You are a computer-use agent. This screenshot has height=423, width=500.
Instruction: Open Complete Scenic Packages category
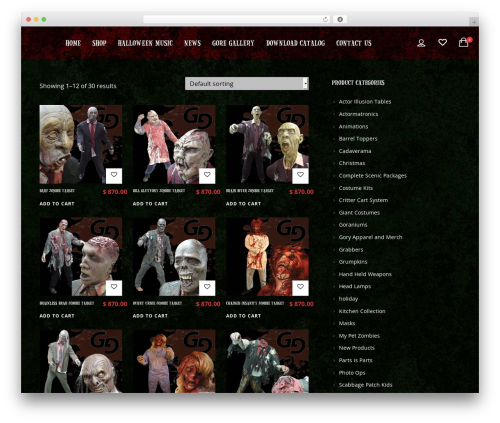(373, 176)
